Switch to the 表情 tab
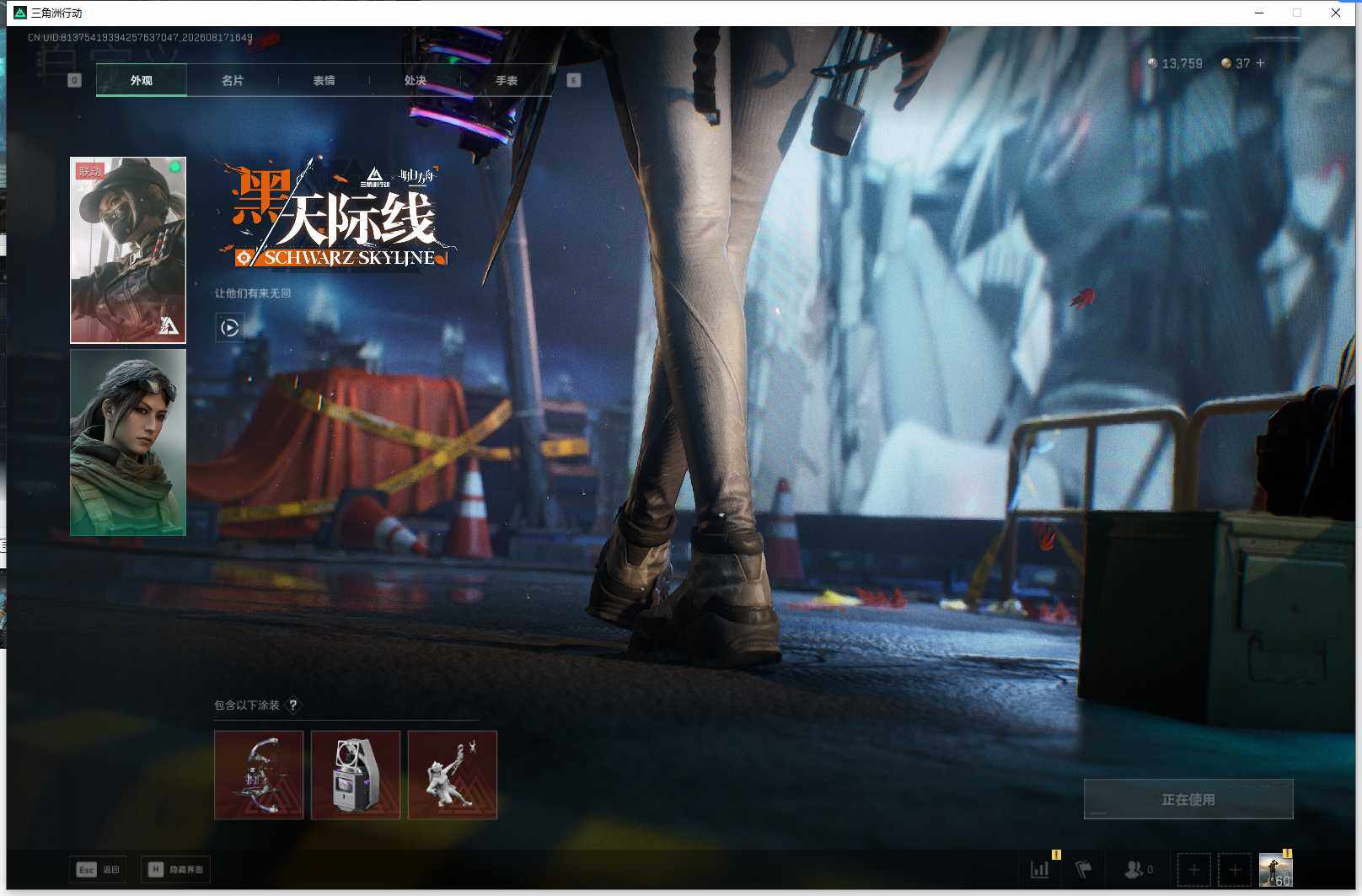Image resolution: width=1362 pixels, height=896 pixels. coord(324,80)
